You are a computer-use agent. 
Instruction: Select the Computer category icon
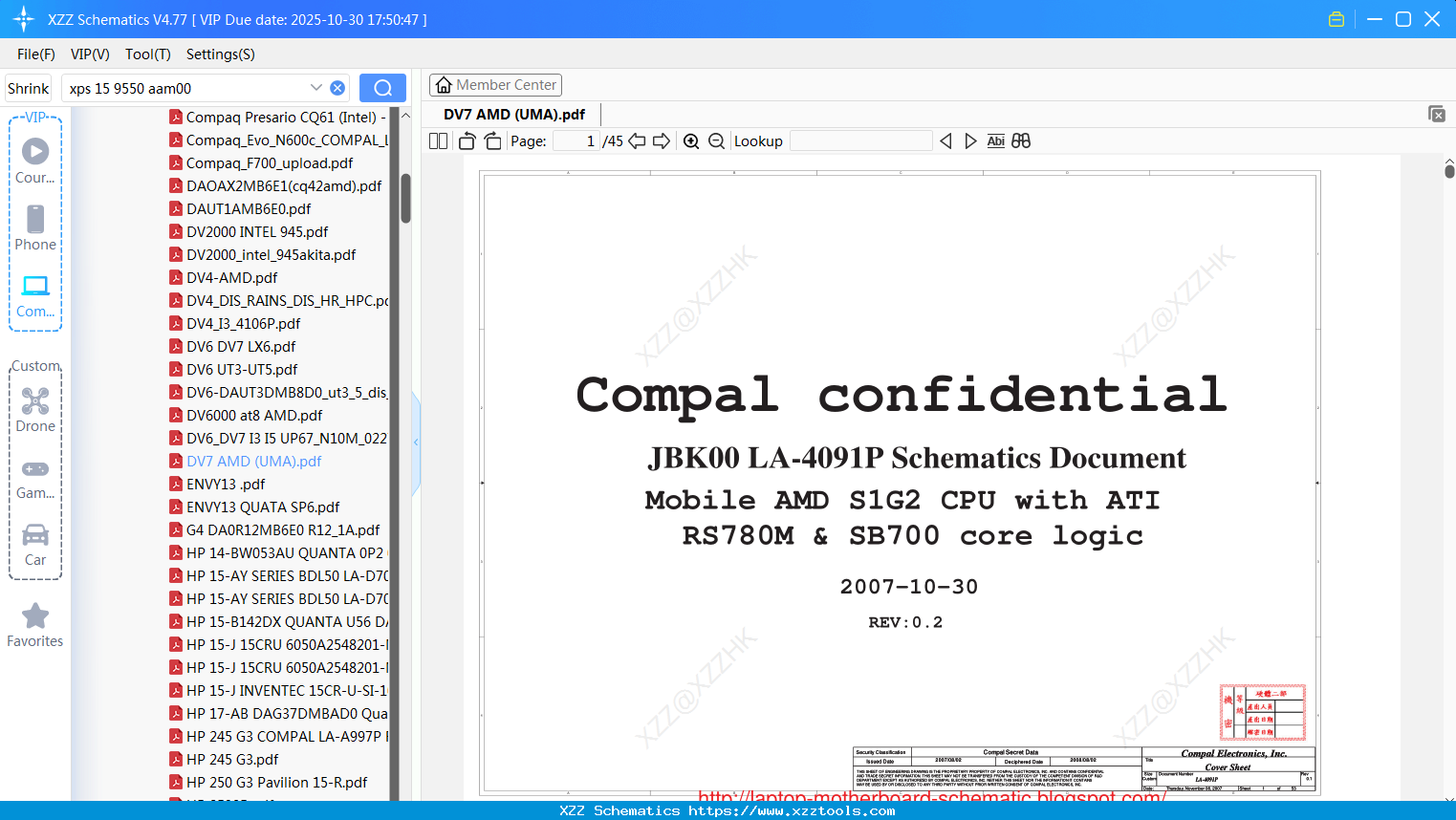(x=35, y=295)
